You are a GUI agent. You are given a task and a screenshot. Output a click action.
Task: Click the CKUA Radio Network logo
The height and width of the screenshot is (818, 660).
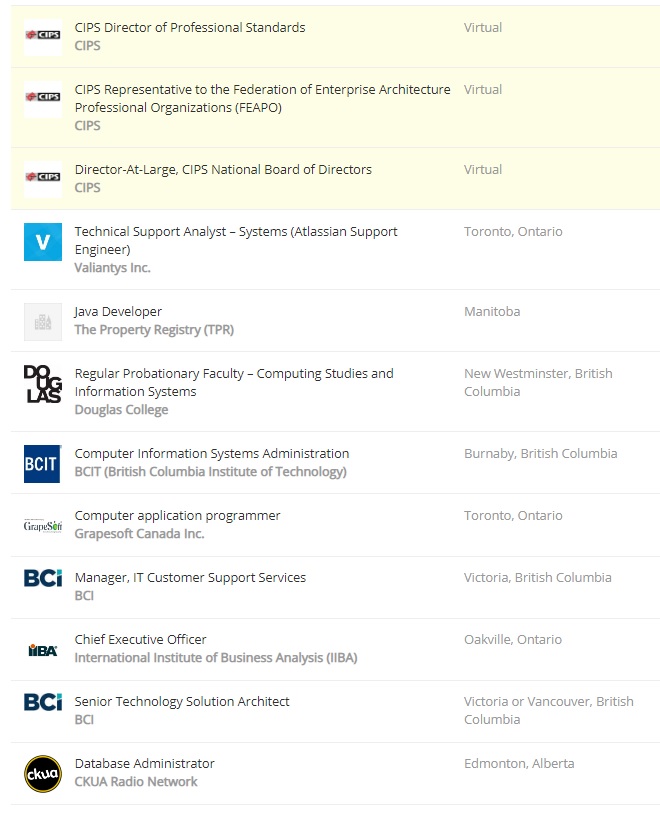[43, 774]
